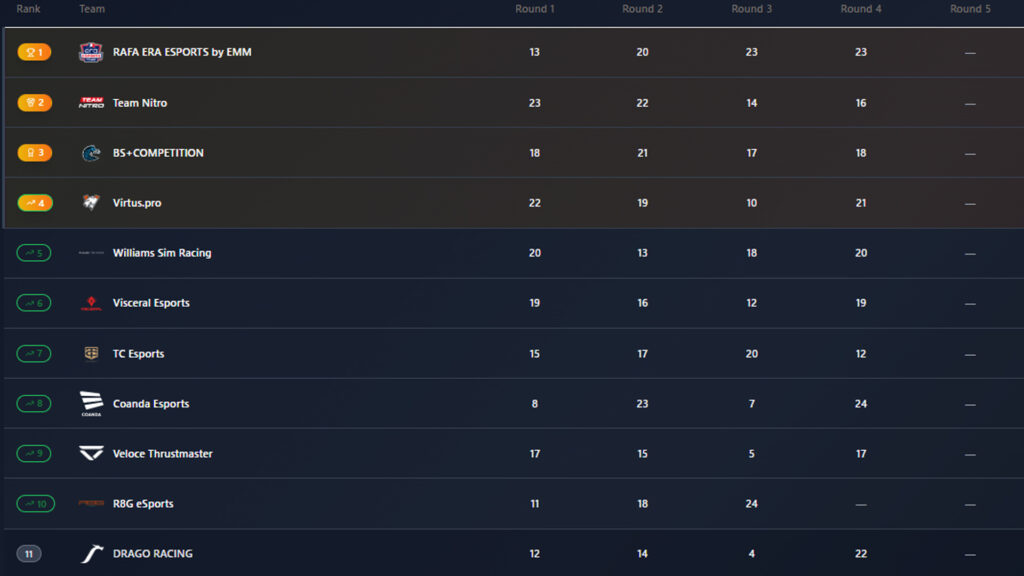Select the TC Esports shield logo
The width and height of the screenshot is (1024, 576).
(x=90, y=353)
